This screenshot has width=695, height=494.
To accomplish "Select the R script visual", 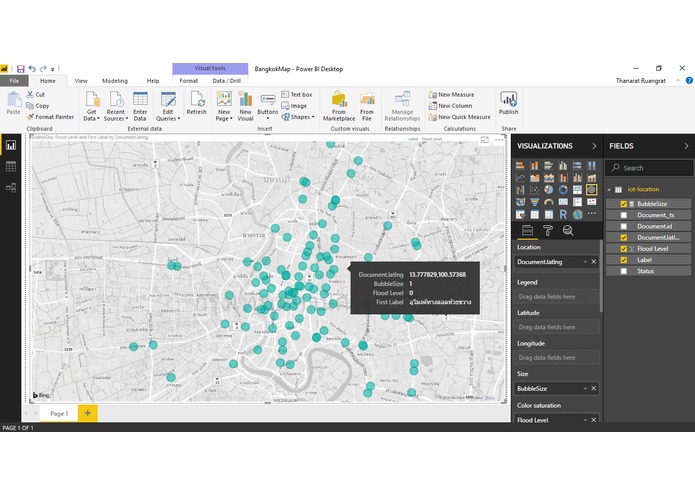I will pos(563,214).
